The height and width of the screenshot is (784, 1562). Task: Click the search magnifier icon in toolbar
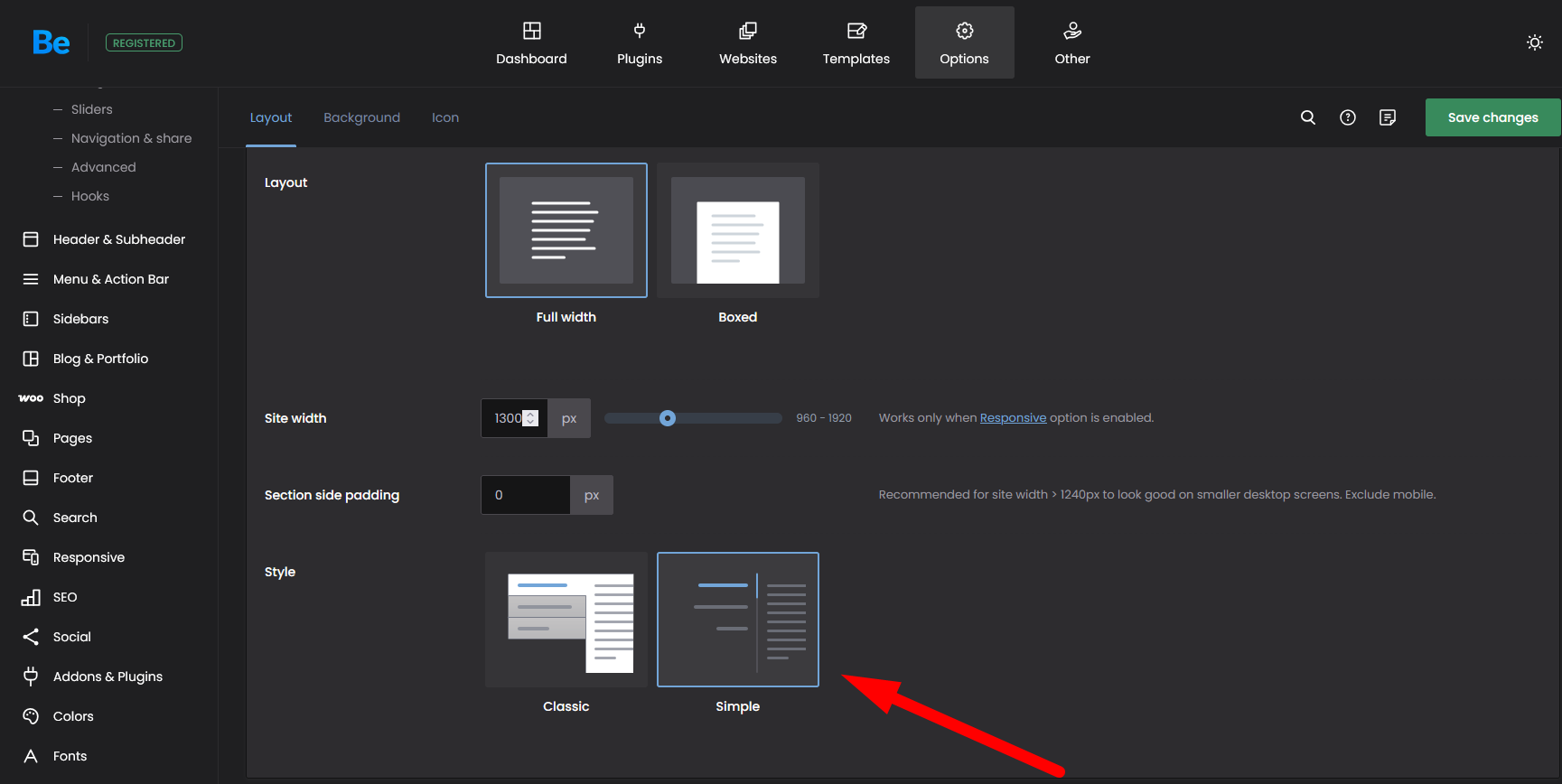(x=1307, y=117)
